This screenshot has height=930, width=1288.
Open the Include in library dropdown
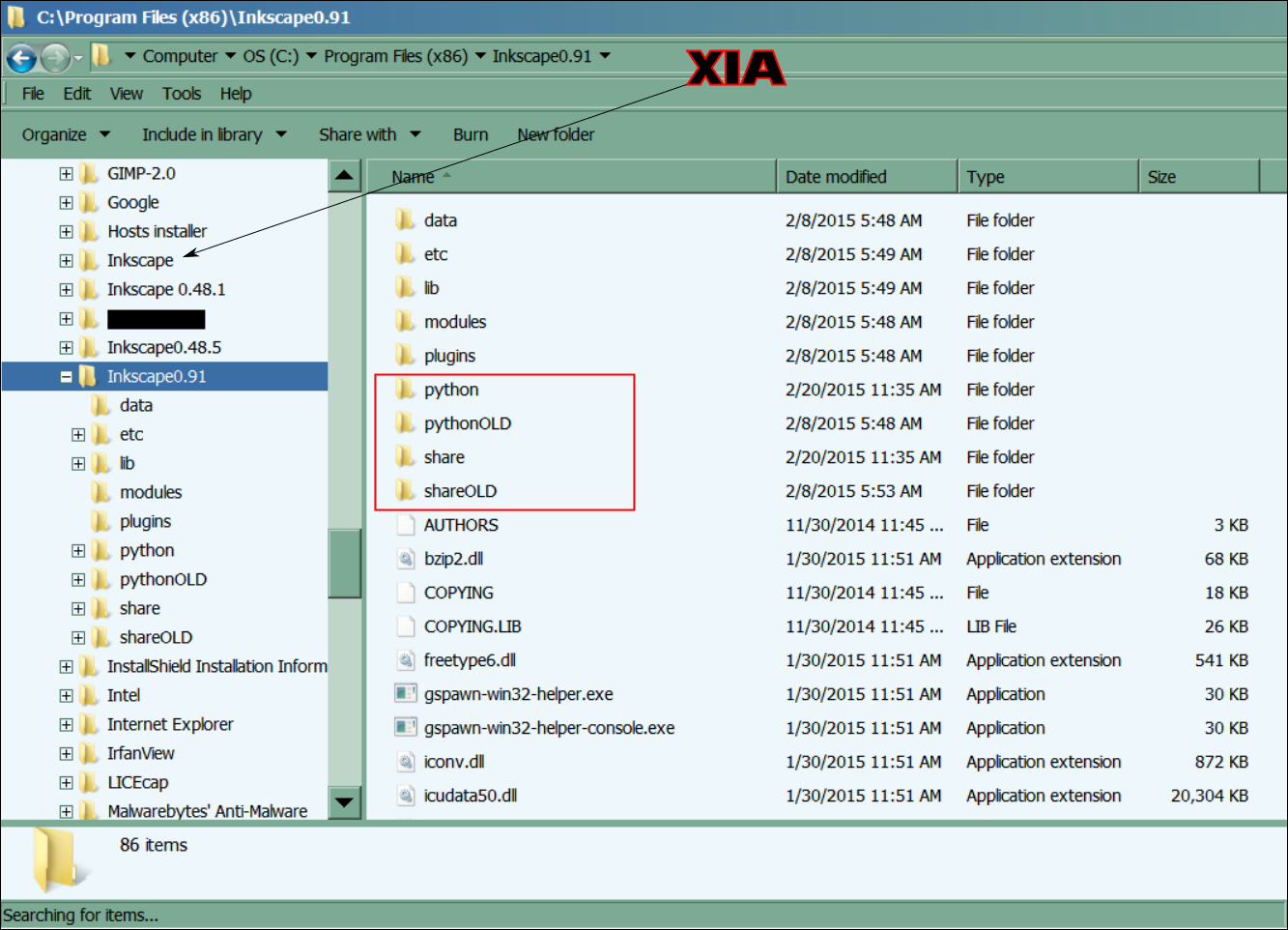click(214, 134)
